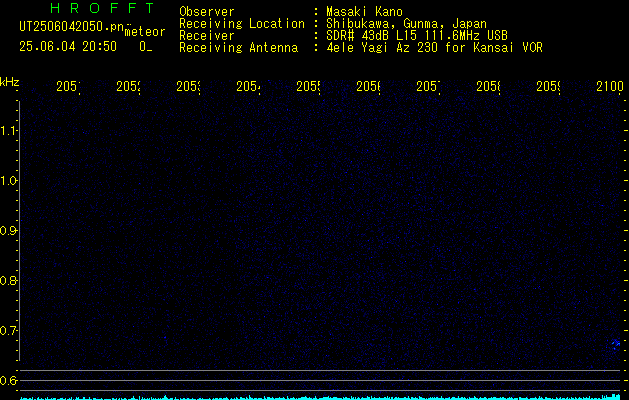
Task: Click the meteor echo blip near 2100
Action: pos(616,344)
